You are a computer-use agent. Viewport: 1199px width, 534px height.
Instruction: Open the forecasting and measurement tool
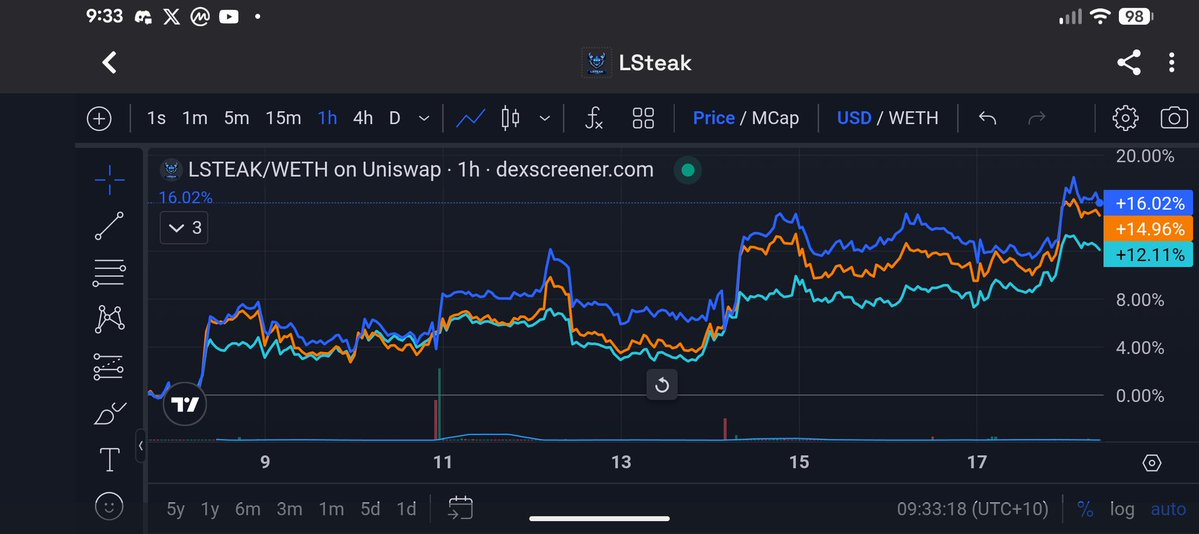[109, 366]
